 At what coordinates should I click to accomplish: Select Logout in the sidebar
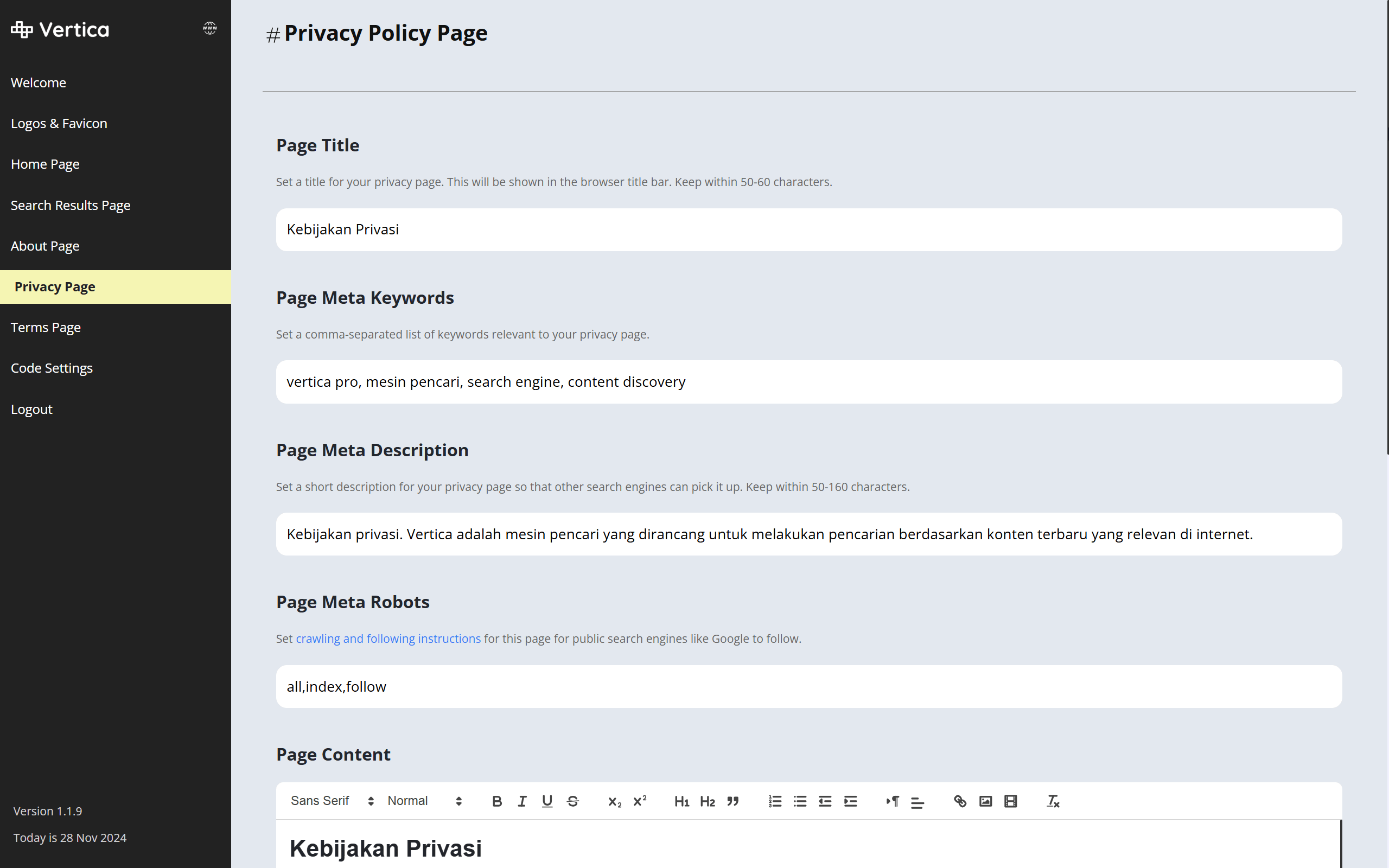coord(31,409)
